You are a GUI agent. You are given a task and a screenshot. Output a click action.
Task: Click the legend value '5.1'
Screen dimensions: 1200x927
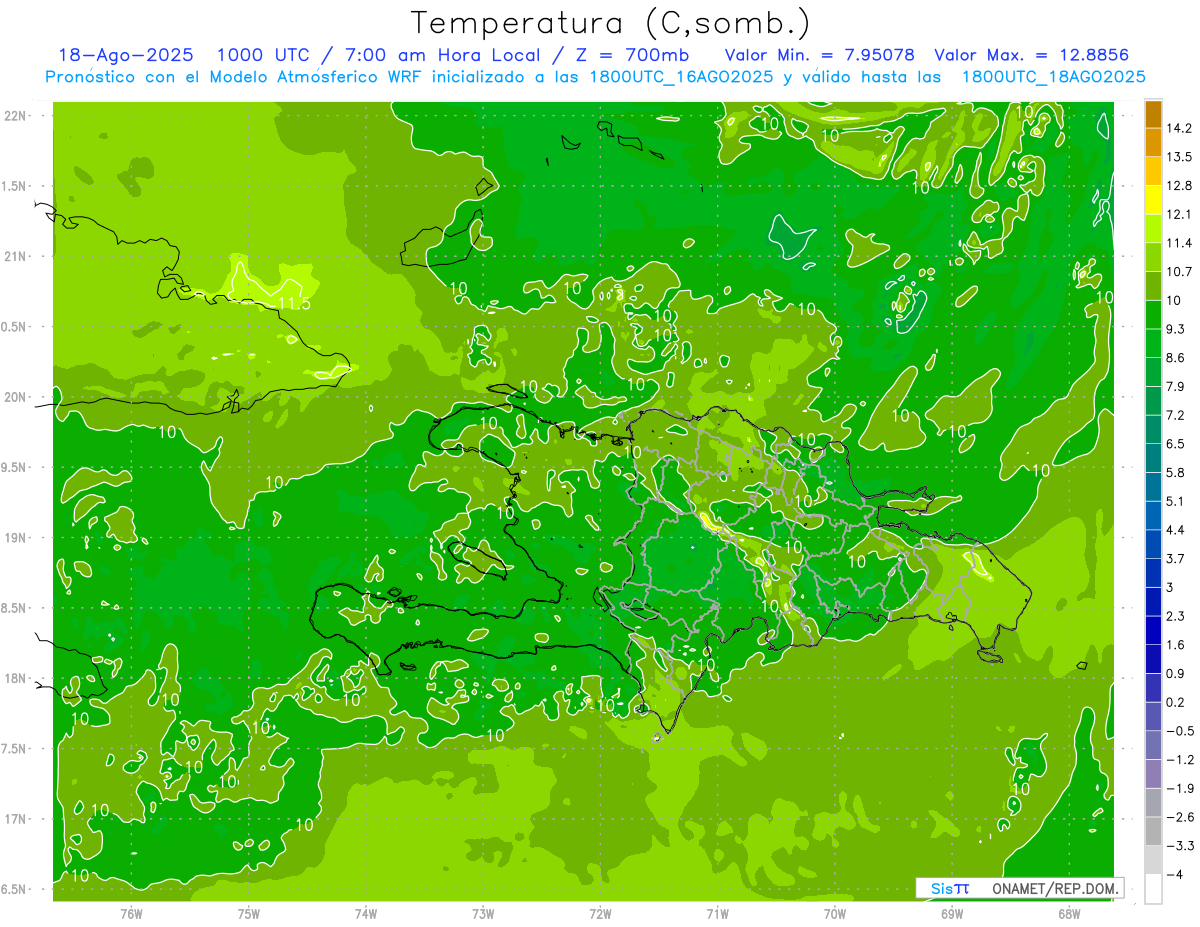click(1175, 501)
